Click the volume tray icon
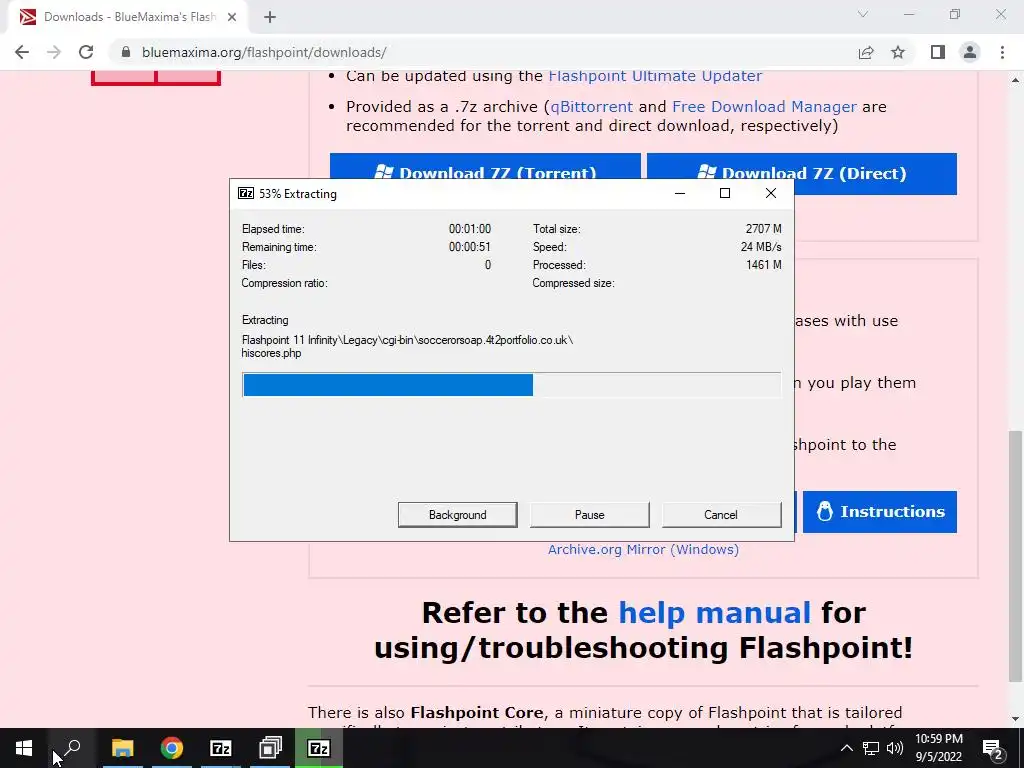This screenshot has width=1024, height=768. click(x=895, y=748)
